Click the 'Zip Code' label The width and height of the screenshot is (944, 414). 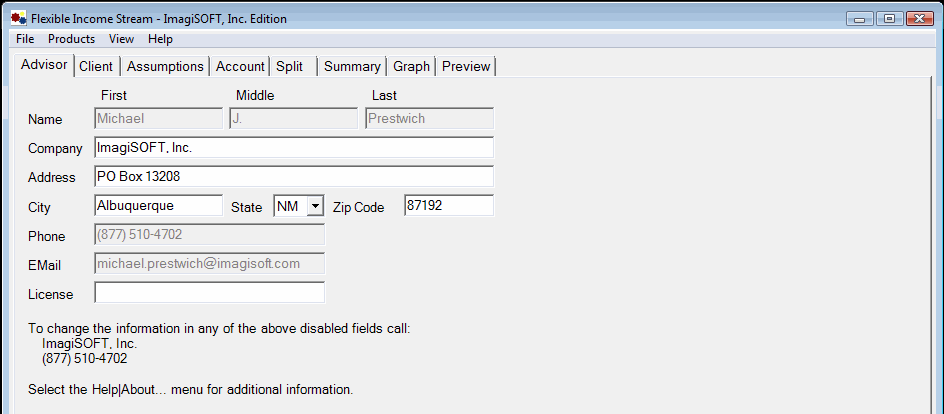358,208
